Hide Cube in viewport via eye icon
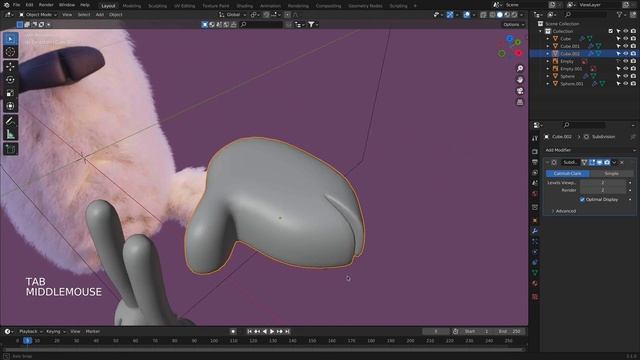The image size is (640, 360). click(626, 39)
